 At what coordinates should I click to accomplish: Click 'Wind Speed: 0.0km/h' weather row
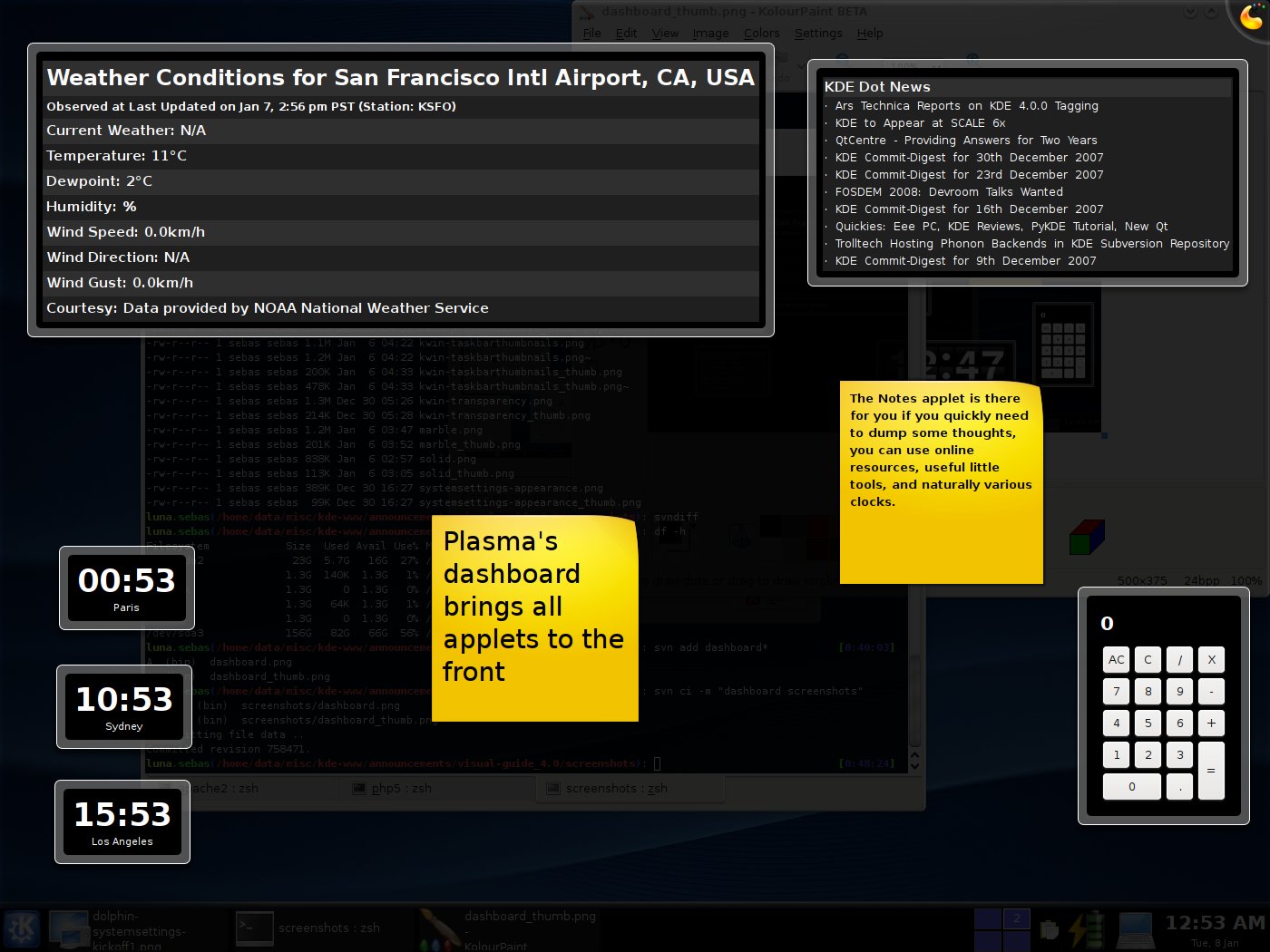[402, 232]
